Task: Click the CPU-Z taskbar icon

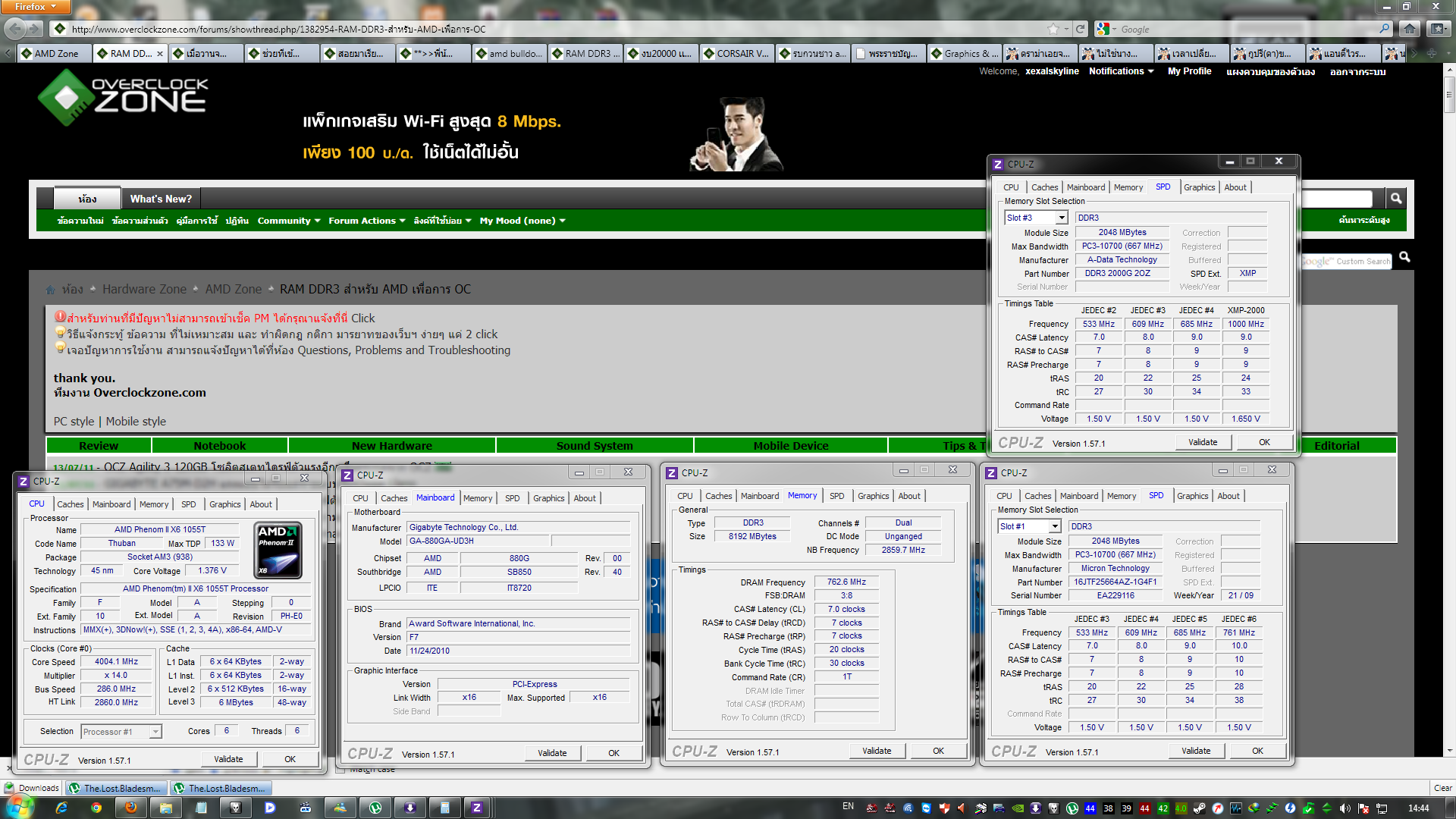Action: [477, 808]
